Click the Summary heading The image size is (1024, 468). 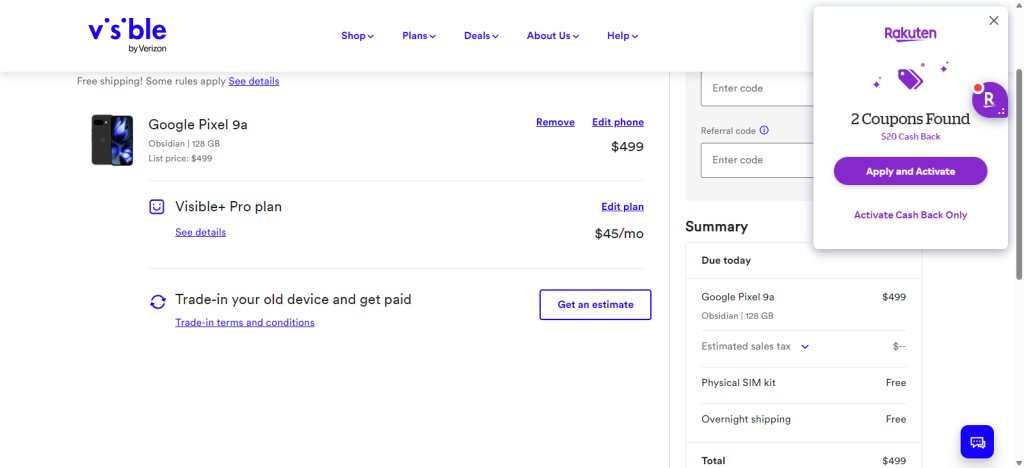(x=716, y=226)
